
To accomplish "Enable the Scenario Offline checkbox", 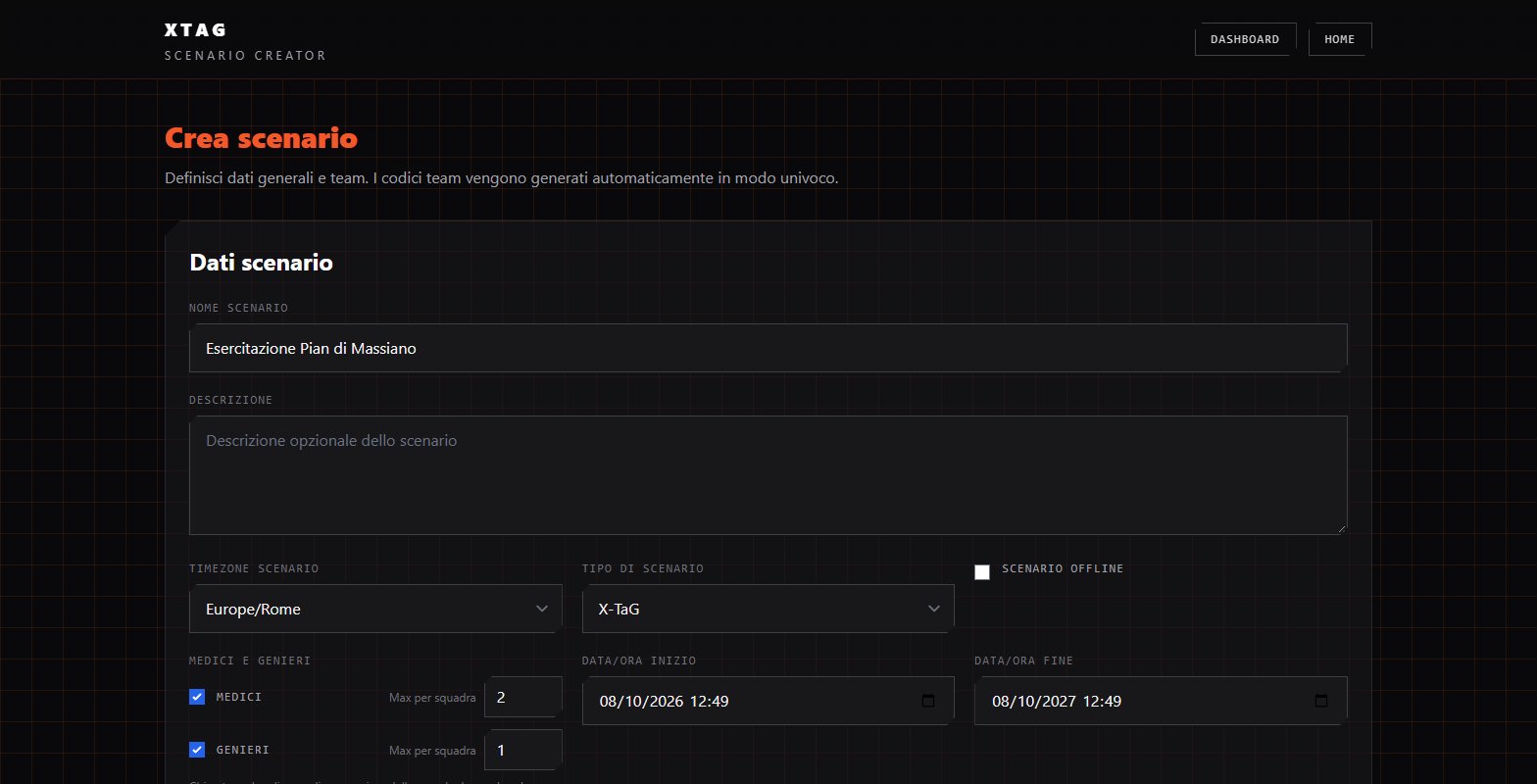I will [x=982, y=572].
